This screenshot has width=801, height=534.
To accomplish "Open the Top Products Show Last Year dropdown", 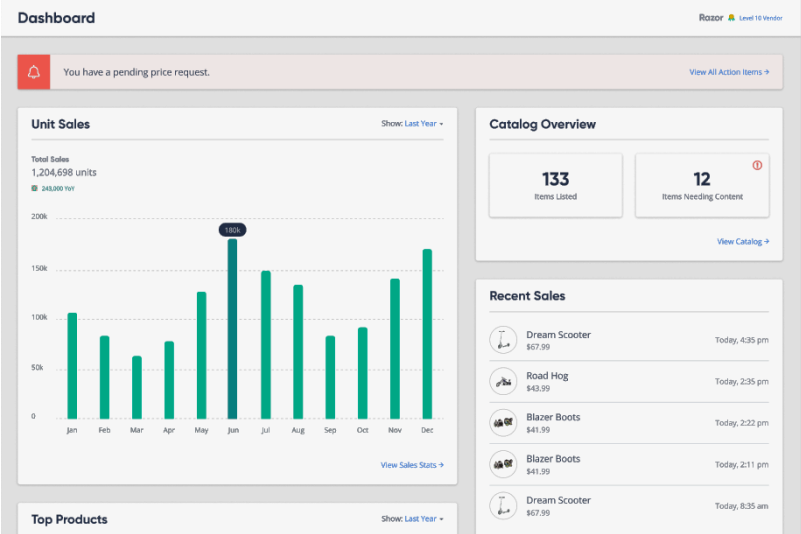I will click(x=423, y=519).
